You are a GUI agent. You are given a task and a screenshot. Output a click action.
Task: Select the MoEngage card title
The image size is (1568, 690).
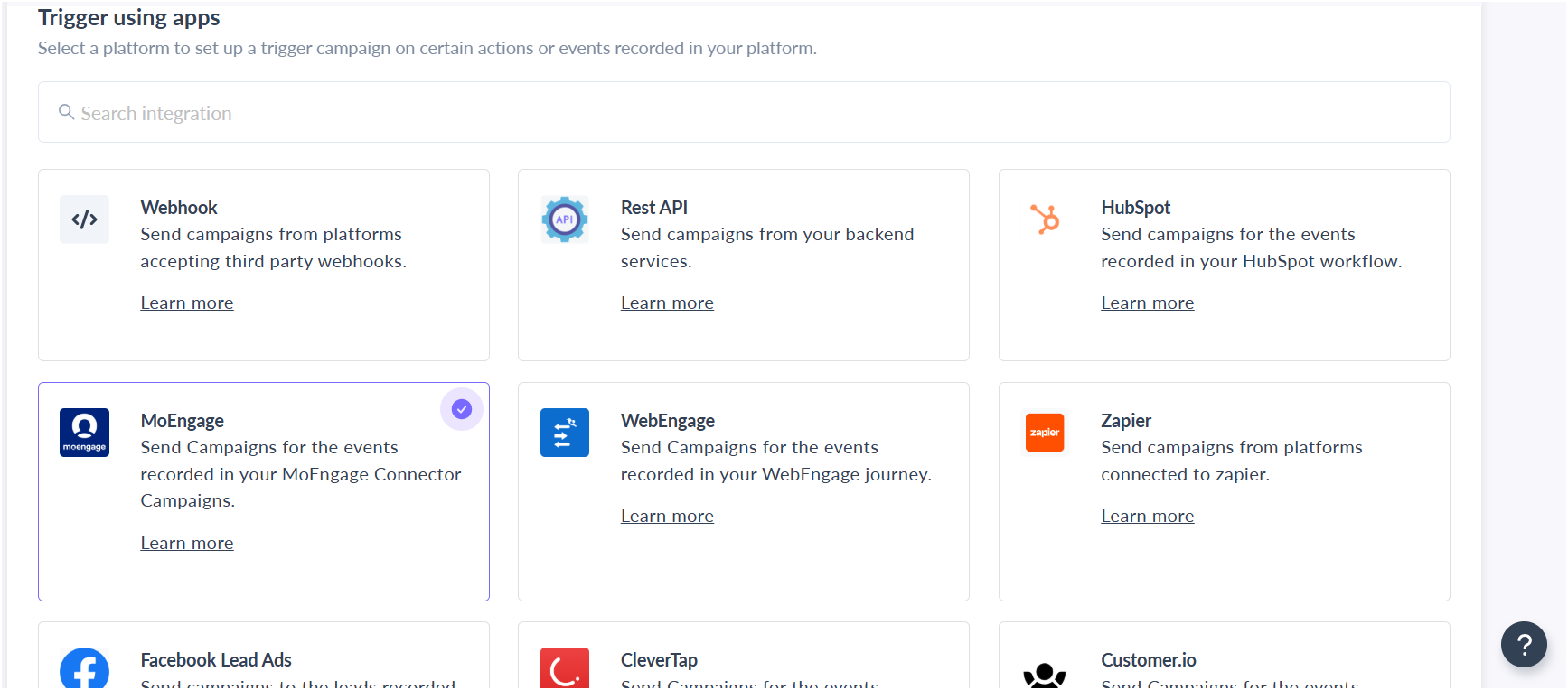click(x=183, y=421)
